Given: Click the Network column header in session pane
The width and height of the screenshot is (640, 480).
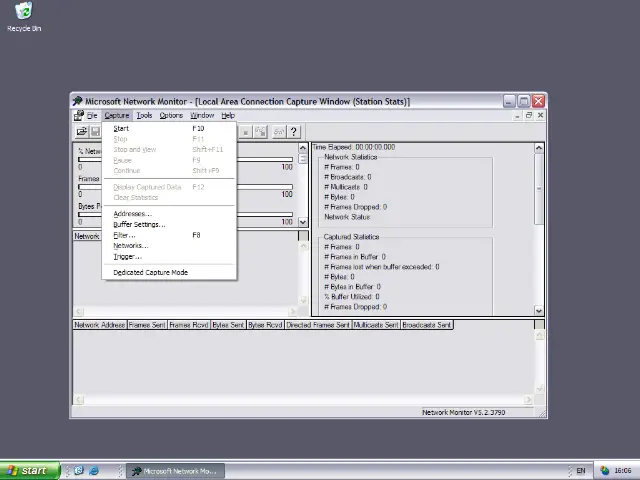Looking at the screenshot, I should (x=87, y=236).
